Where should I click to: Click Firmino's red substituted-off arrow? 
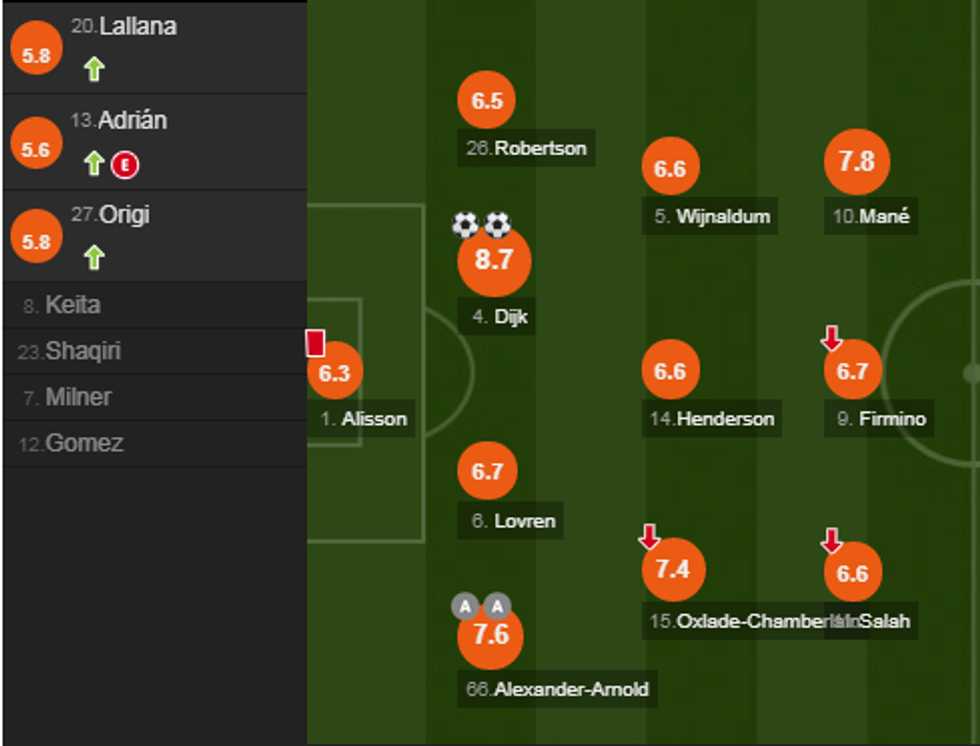831,339
